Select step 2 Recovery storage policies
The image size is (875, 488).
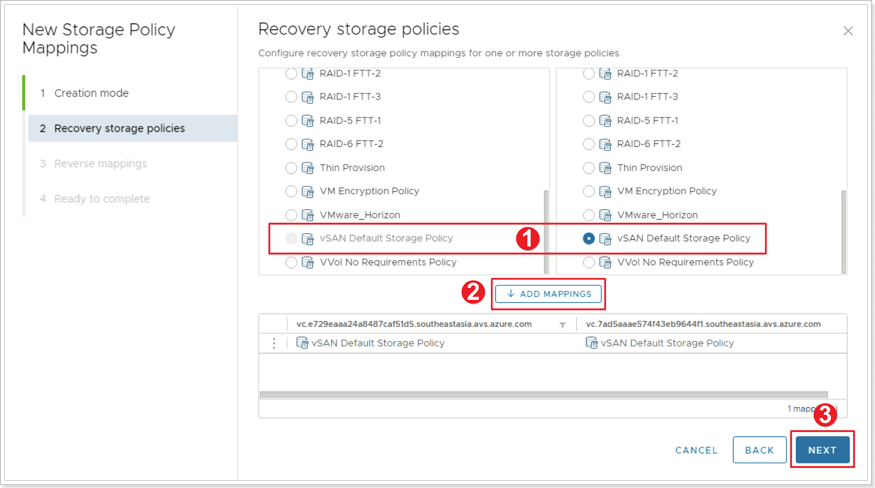coord(133,128)
